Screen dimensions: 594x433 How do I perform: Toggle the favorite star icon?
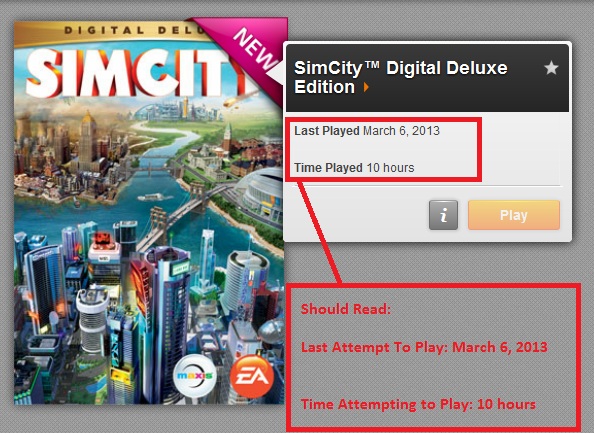pyautogui.click(x=551, y=68)
